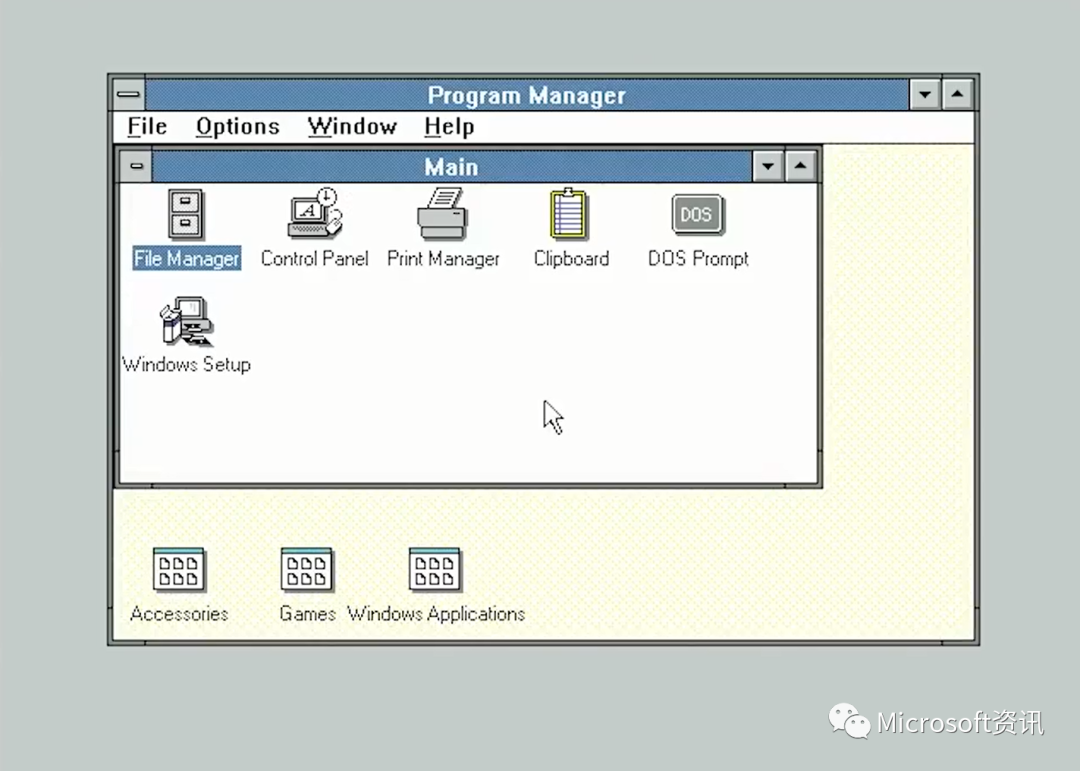The width and height of the screenshot is (1080, 771).
Task: Maximize the Main group window
Action: [800, 166]
